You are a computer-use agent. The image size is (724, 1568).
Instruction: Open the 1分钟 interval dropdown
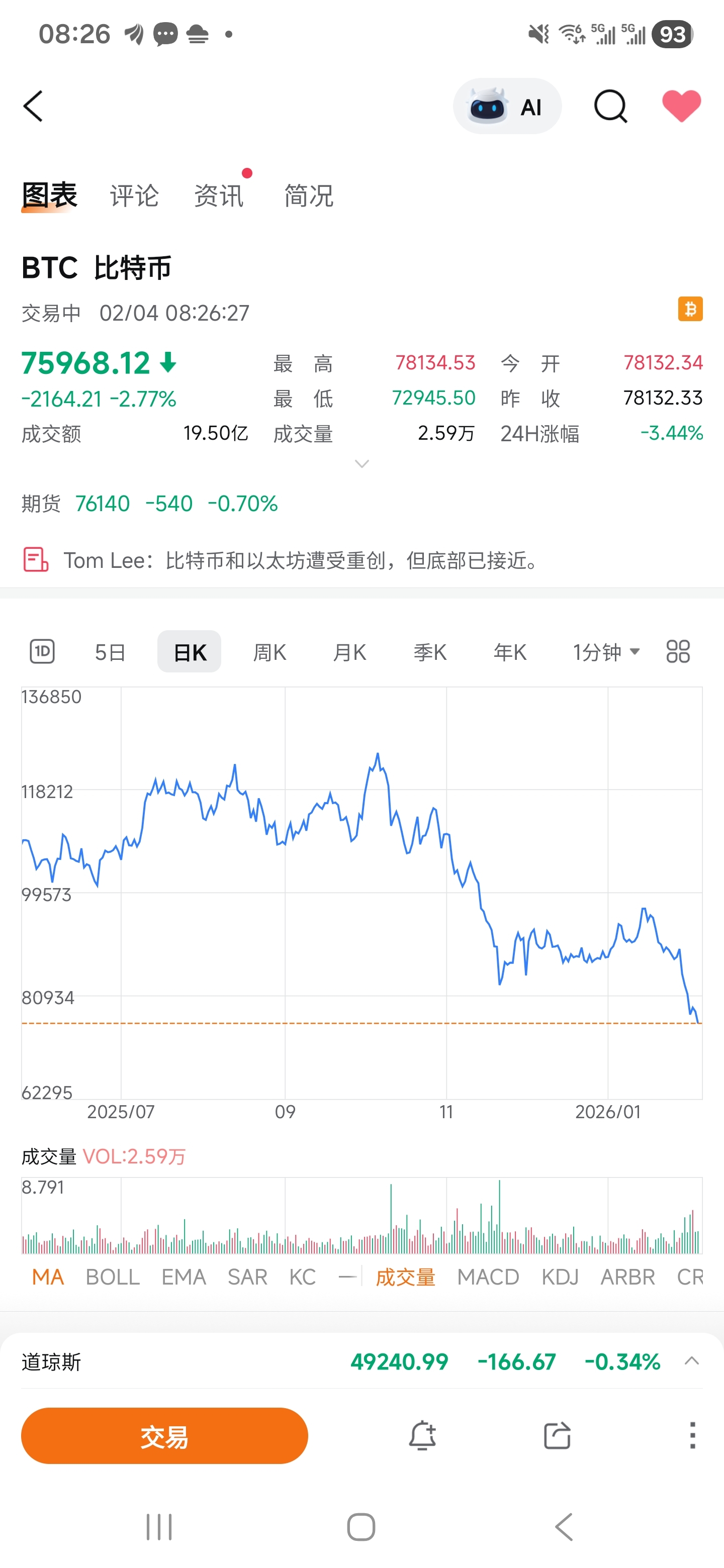[606, 652]
